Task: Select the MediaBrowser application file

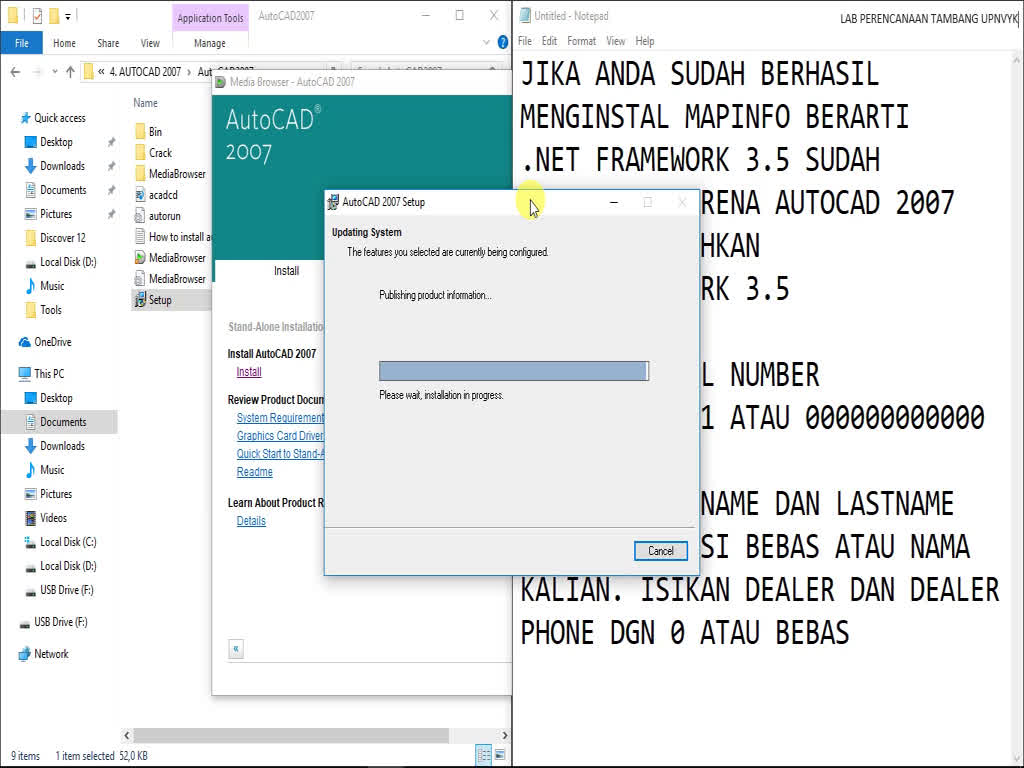Action: tap(170, 258)
